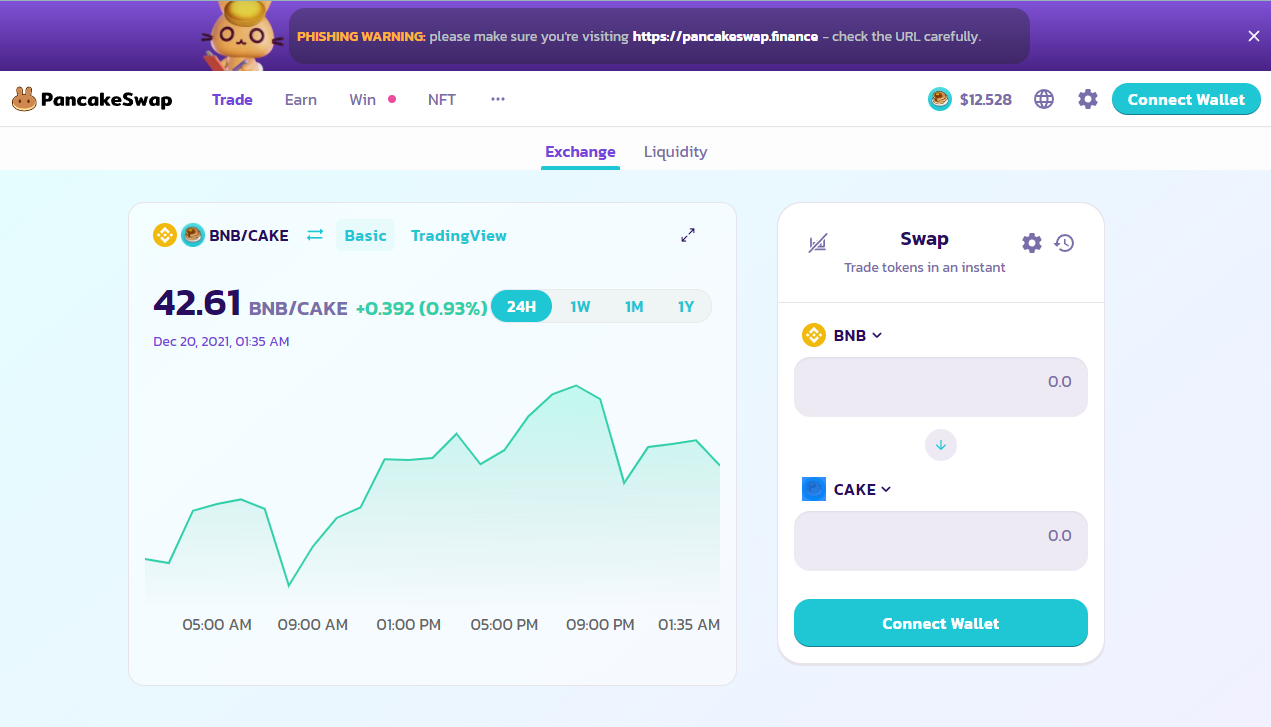This screenshot has width=1271, height=727.
Task: Click the 'Trade tokens in an instant' subtitle
Action: 925,267
